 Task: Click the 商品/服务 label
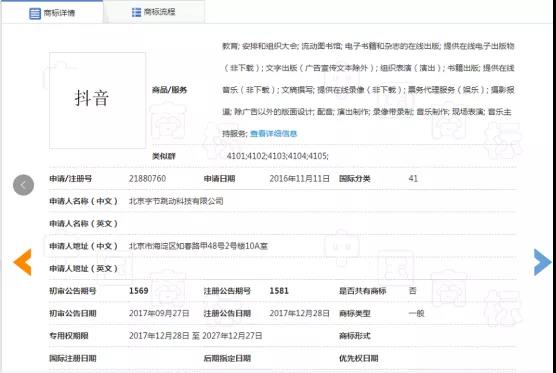click(169, 90)
